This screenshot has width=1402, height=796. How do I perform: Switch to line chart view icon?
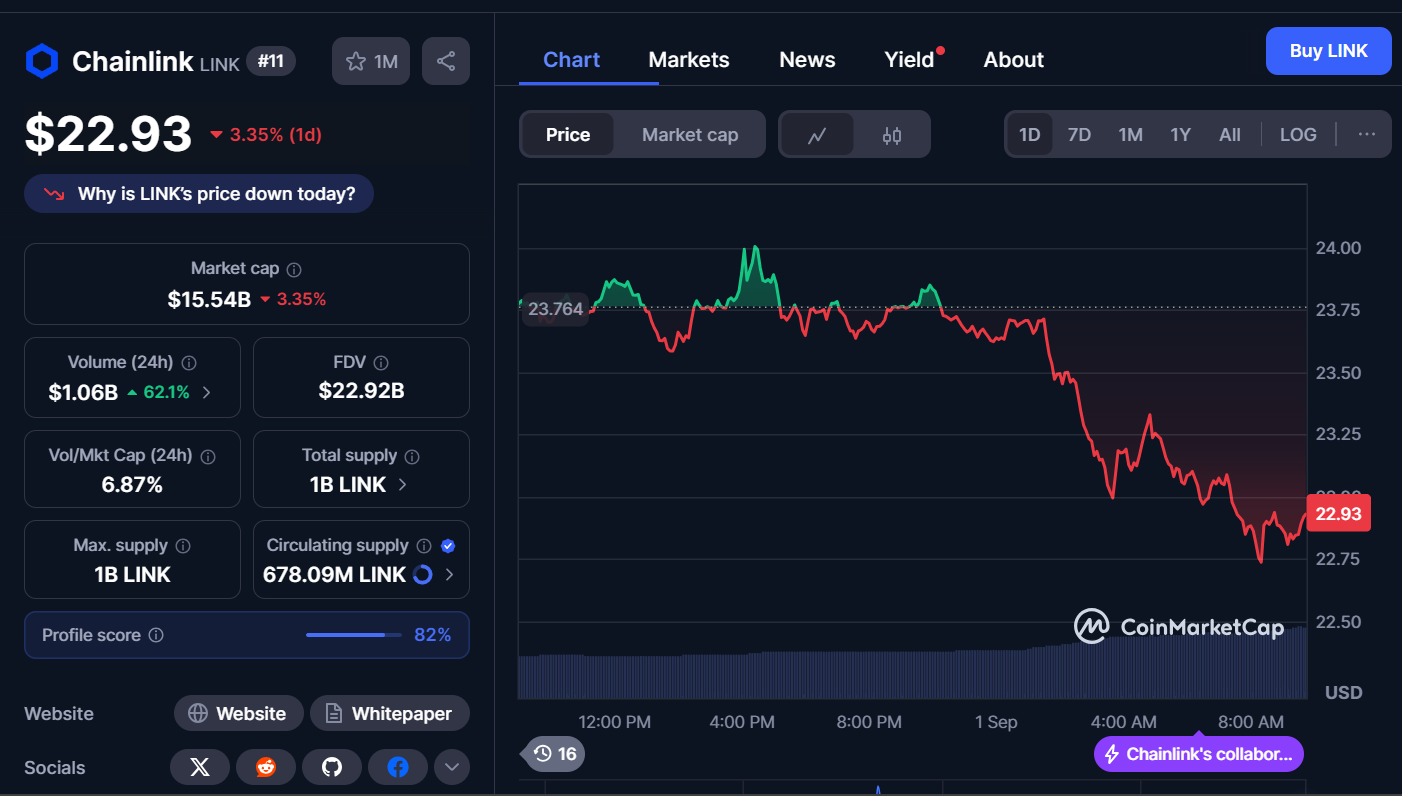tap(817, 135)
